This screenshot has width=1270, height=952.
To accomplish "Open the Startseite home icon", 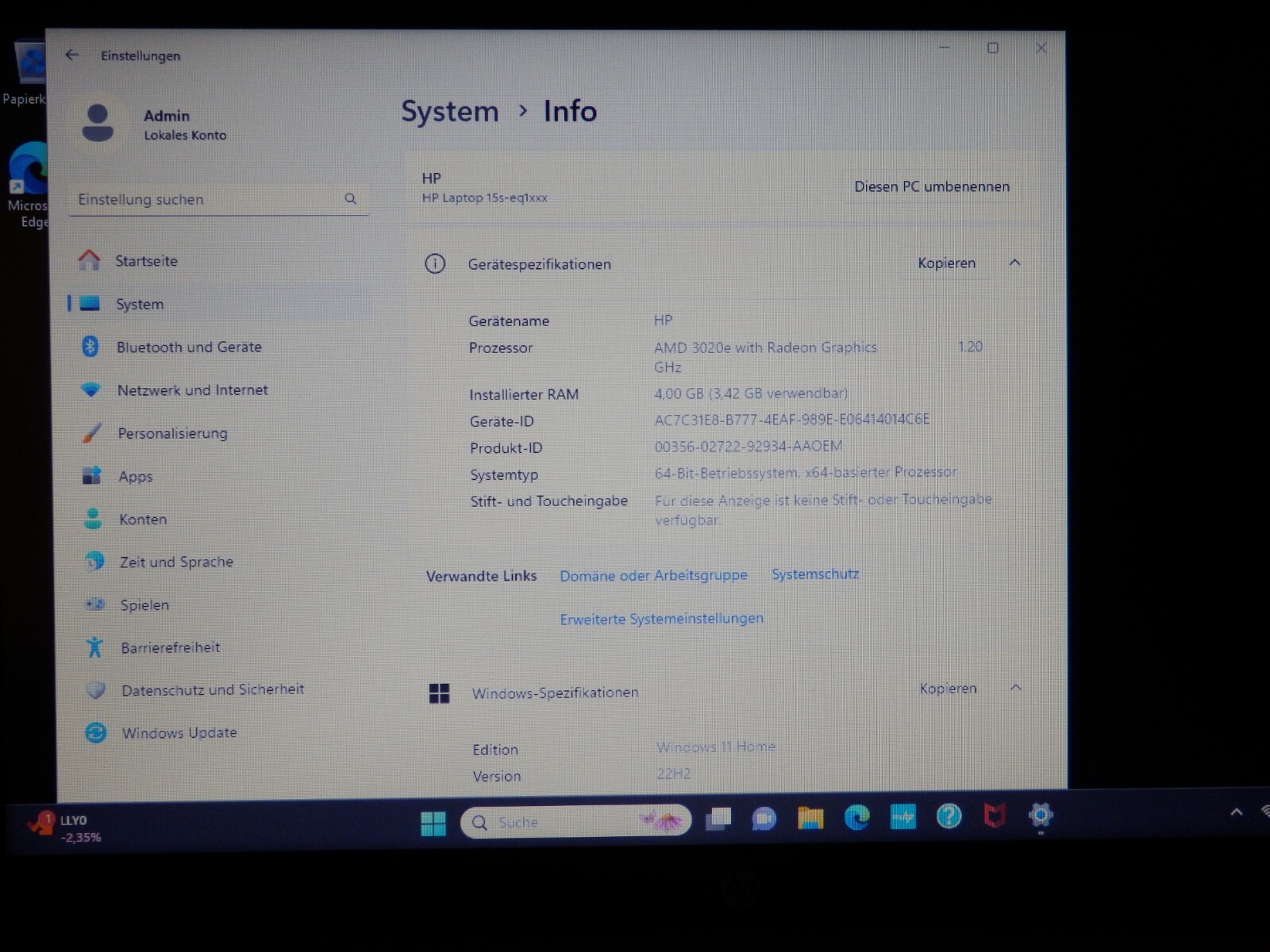I will 90,260.
